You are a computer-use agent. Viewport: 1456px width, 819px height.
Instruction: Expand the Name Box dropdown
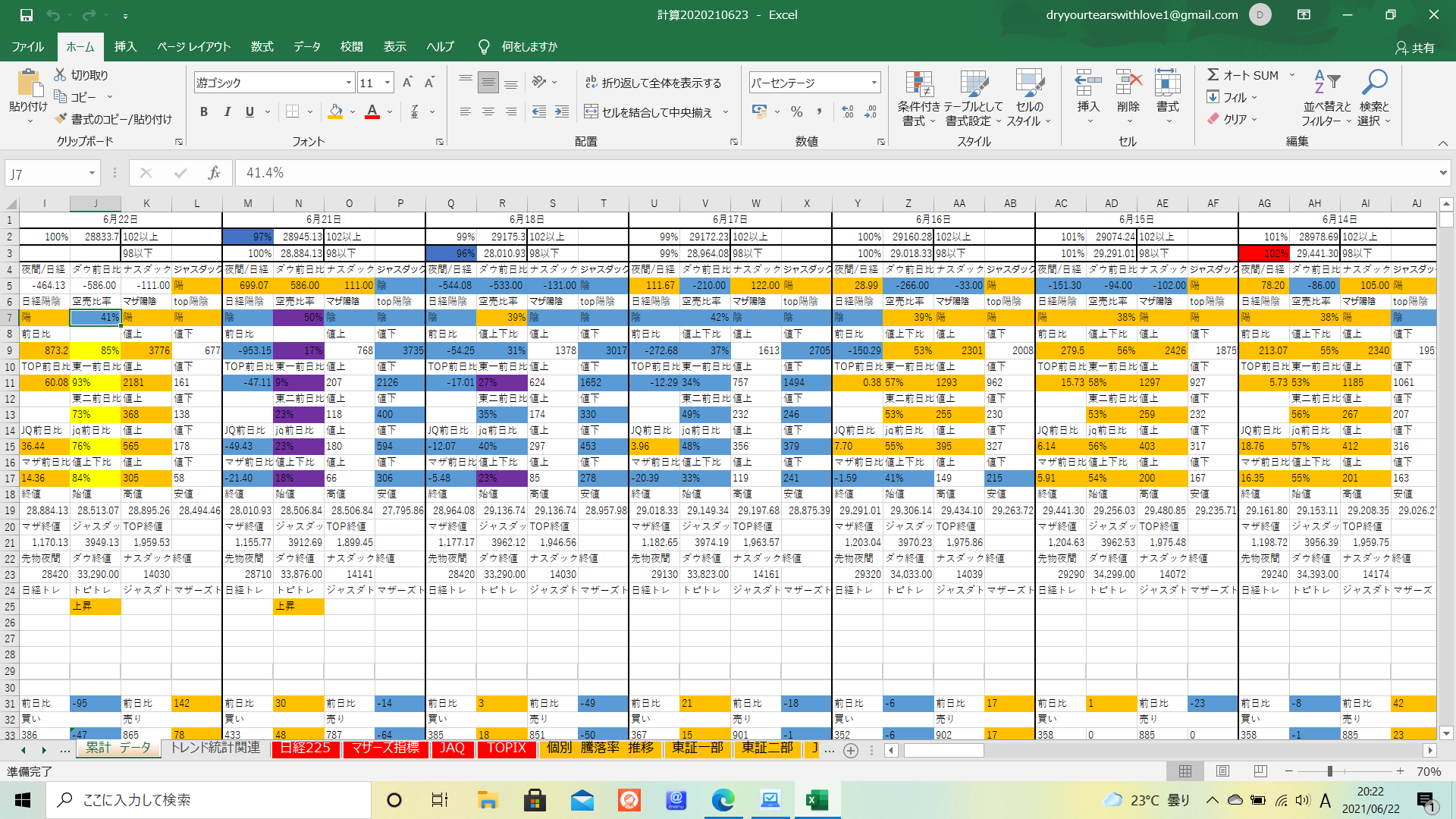tap(92, 174)
